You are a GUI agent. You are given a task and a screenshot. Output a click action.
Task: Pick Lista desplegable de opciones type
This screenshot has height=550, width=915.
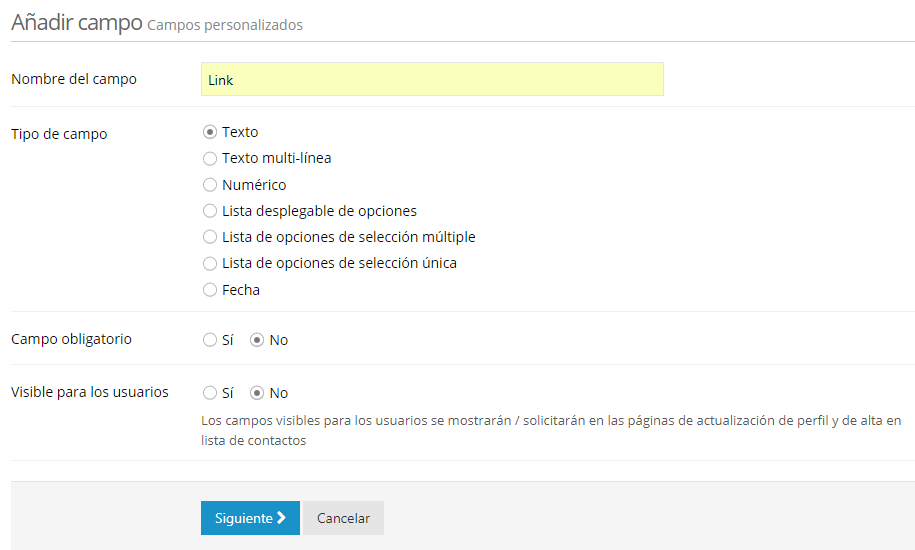tap(210, 211)
